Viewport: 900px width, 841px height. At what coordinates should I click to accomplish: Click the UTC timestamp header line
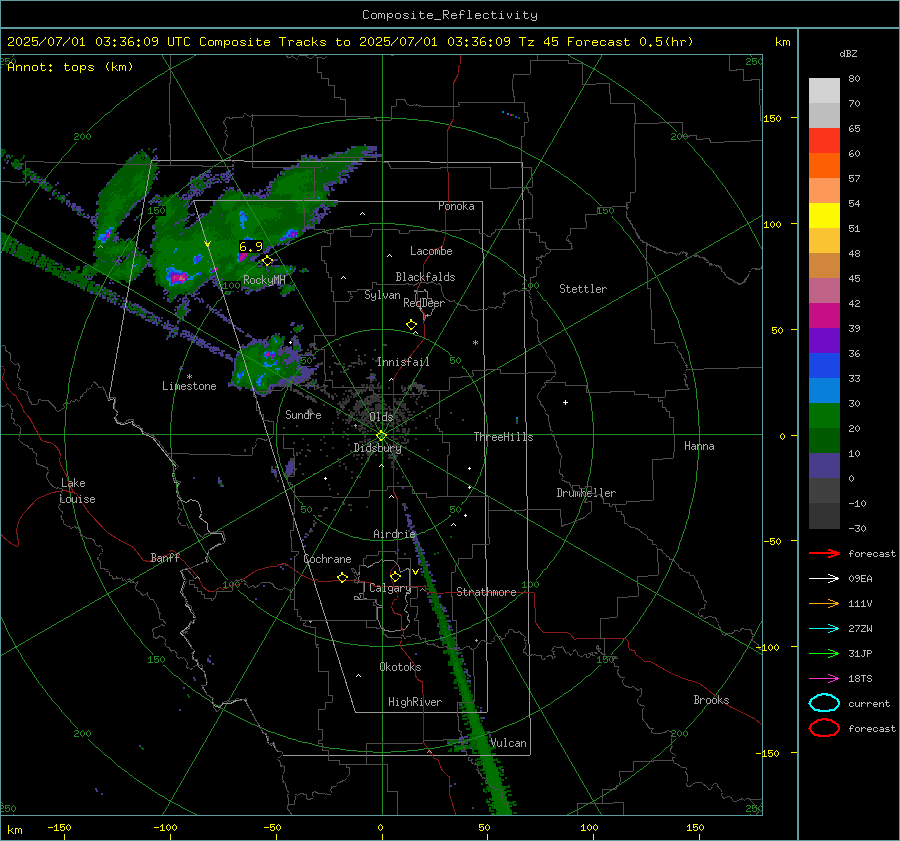(350, 42)
